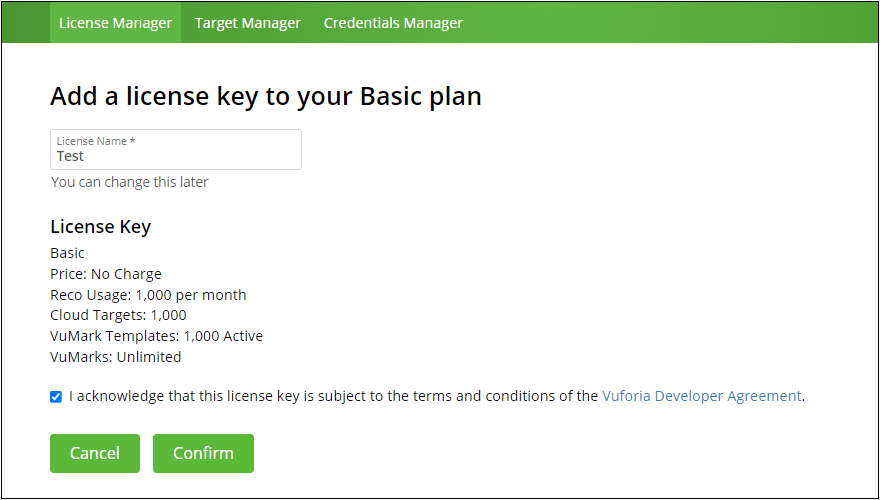Click the "Reco Usage: 1,000 per month" line
The height and width of the screenshot is (500, 880).
[148, 295]
